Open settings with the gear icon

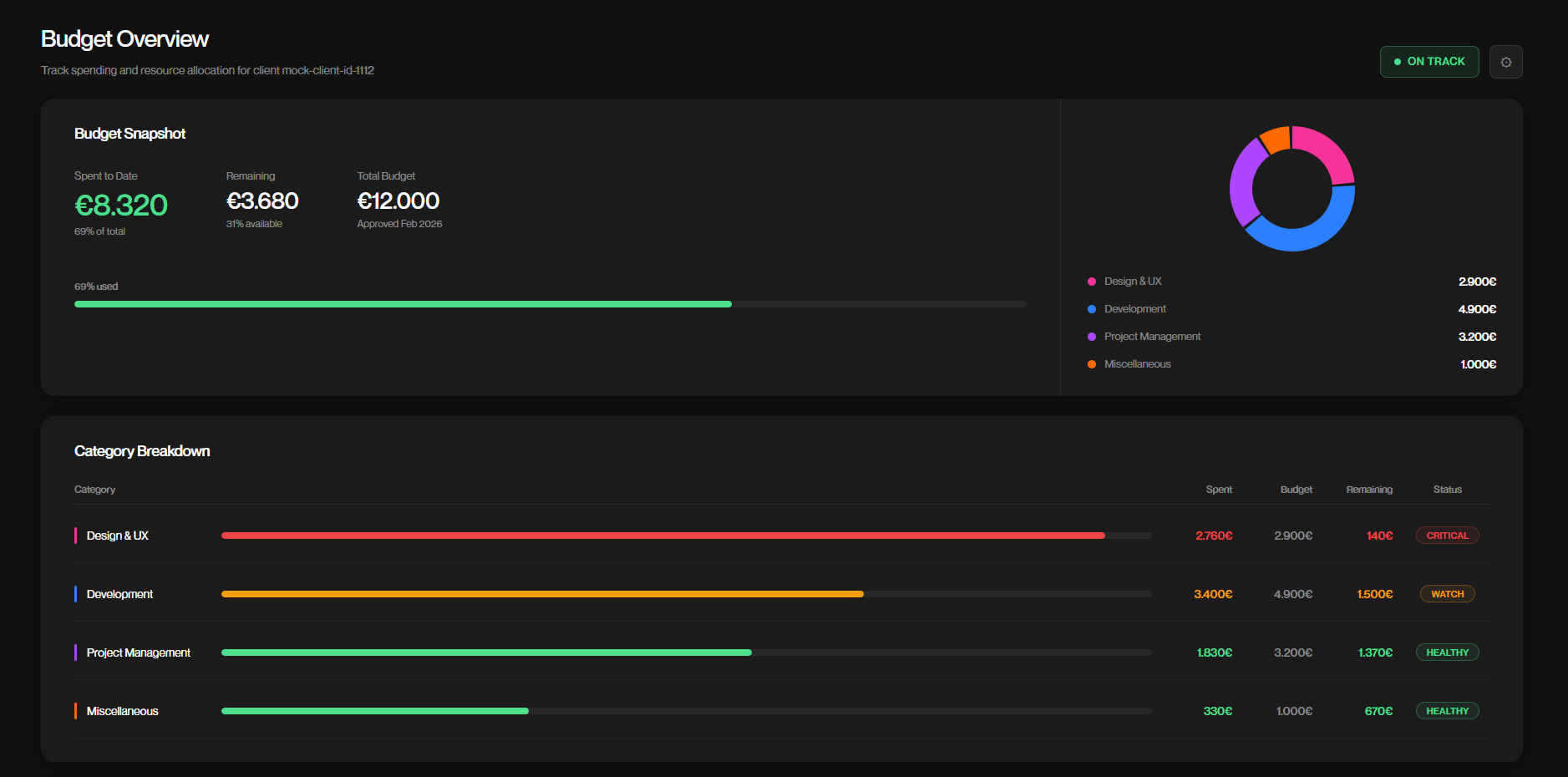click(1505, 62)
